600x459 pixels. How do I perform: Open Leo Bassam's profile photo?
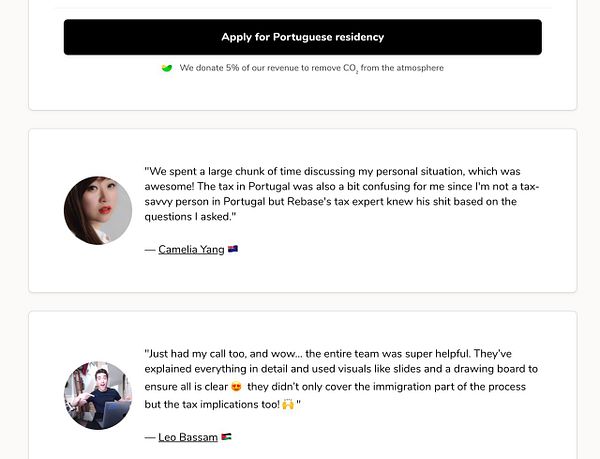click(x=98, y=396)
